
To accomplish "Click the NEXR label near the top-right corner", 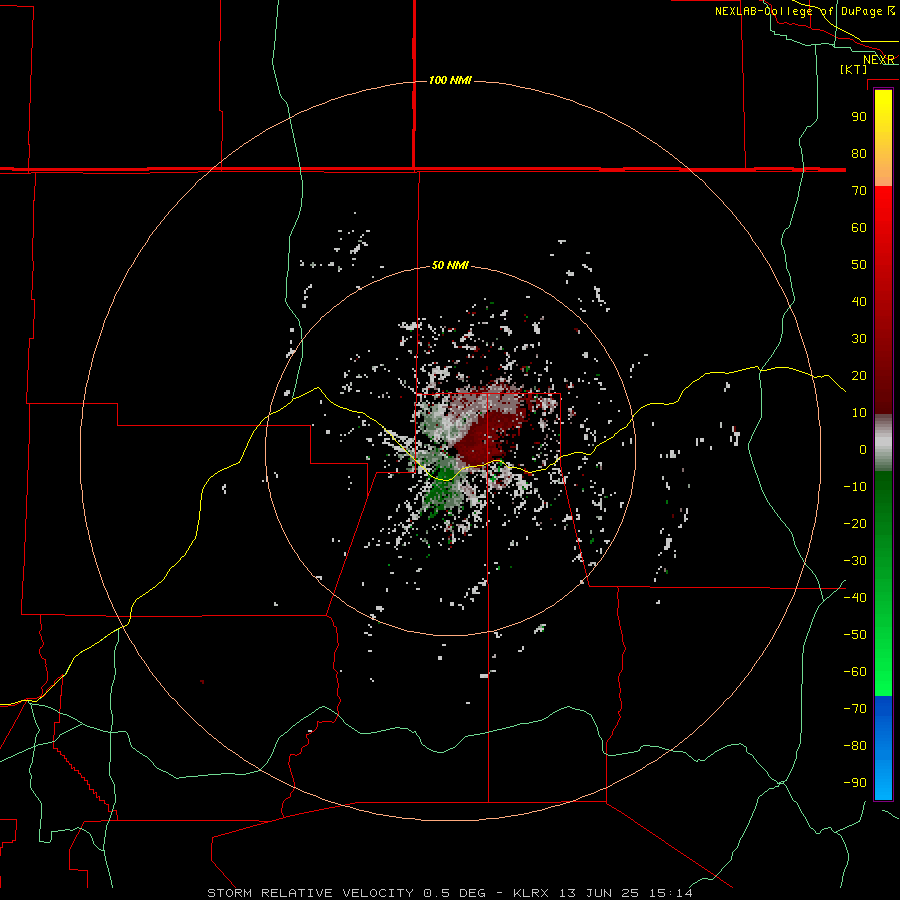I will 878,60.
